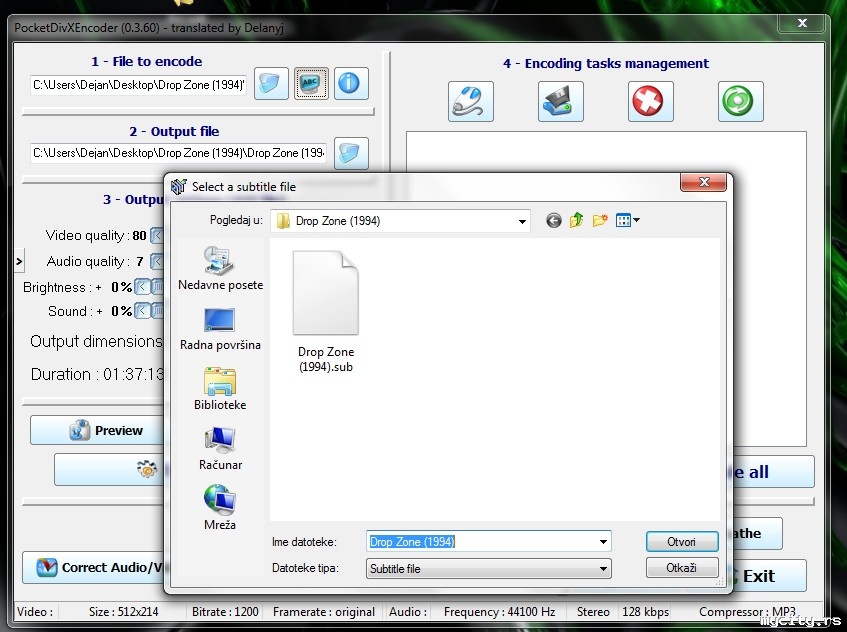The image size is (847, 632).
Task: Create a new folder icon in dialog
Action: [600, 220]
